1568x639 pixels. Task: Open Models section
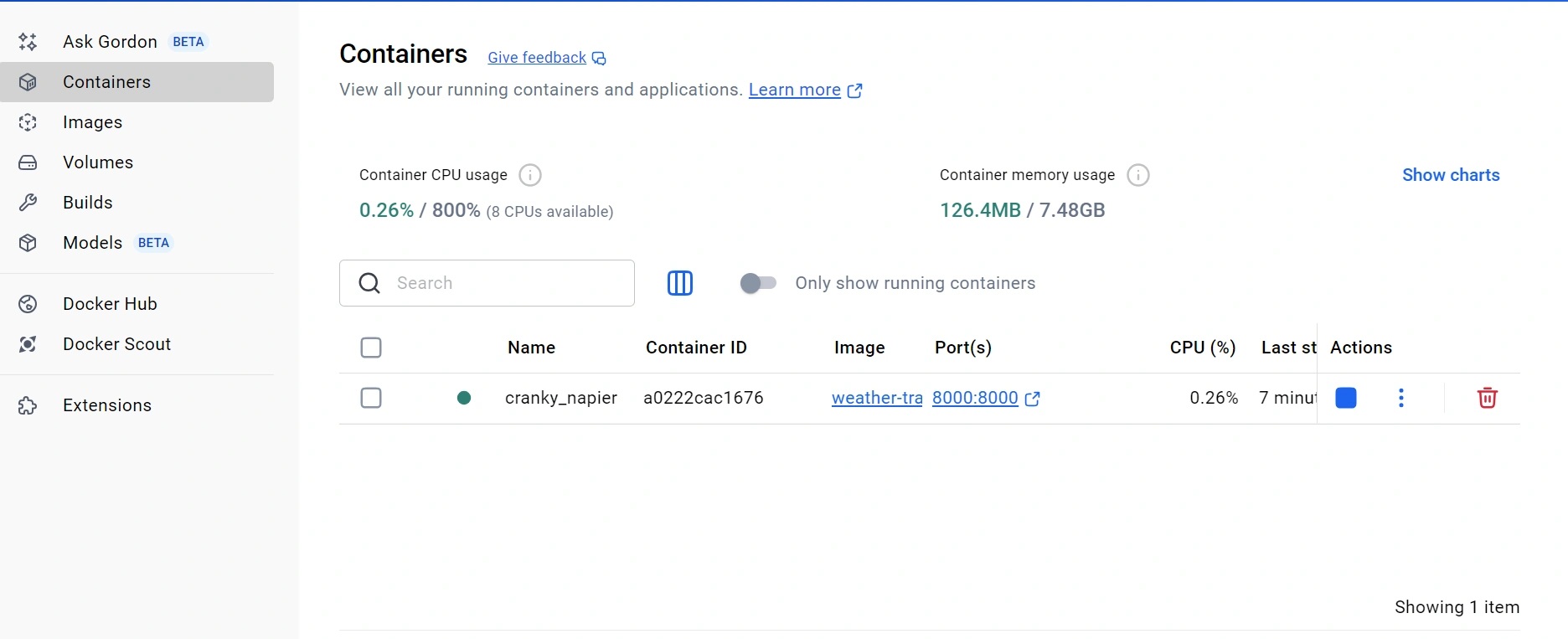coord(137,243)
